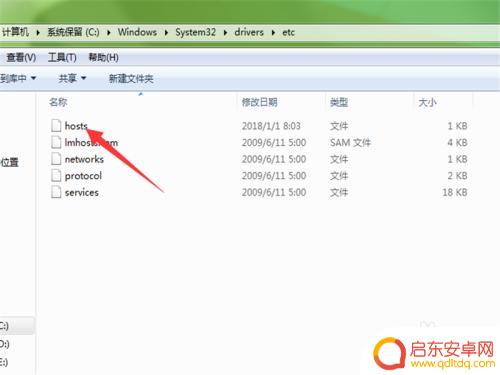This screenshot has width=500, height=375.
Task: Go to 计算机 in the address bar
Action: click(15, 32)
